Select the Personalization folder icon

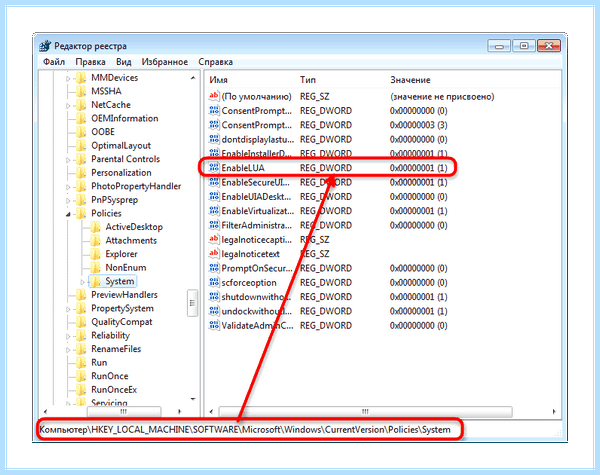pyautogui.click(x=81, y=173)
